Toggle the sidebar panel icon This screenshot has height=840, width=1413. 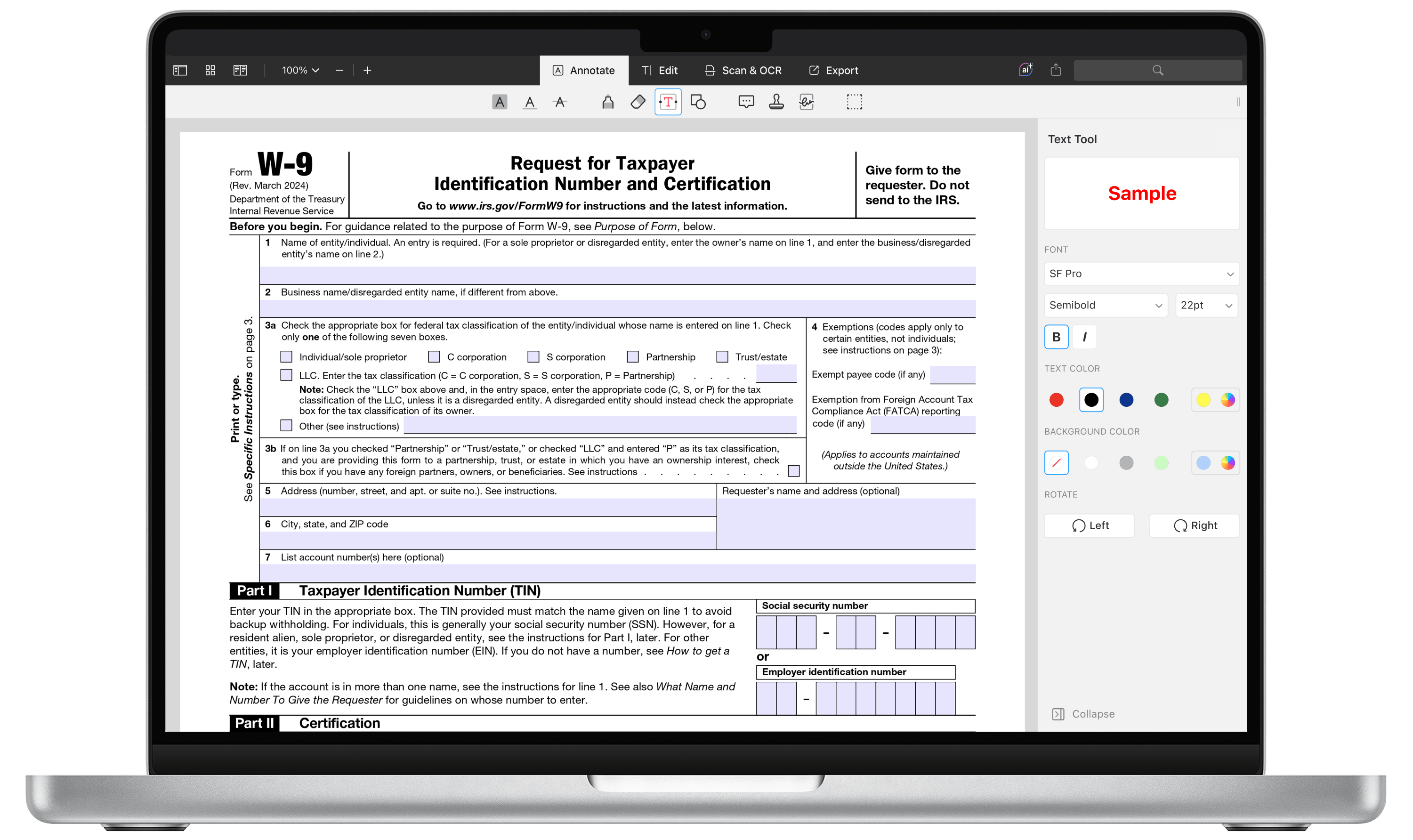click(x=180, y=70)
